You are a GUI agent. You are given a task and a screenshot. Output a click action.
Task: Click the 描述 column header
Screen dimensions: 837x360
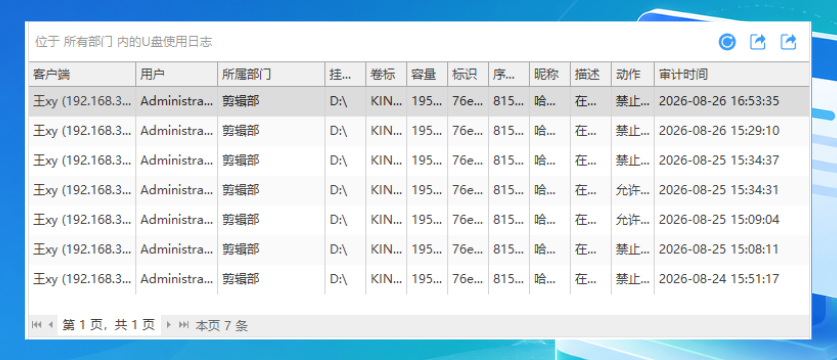591,74
